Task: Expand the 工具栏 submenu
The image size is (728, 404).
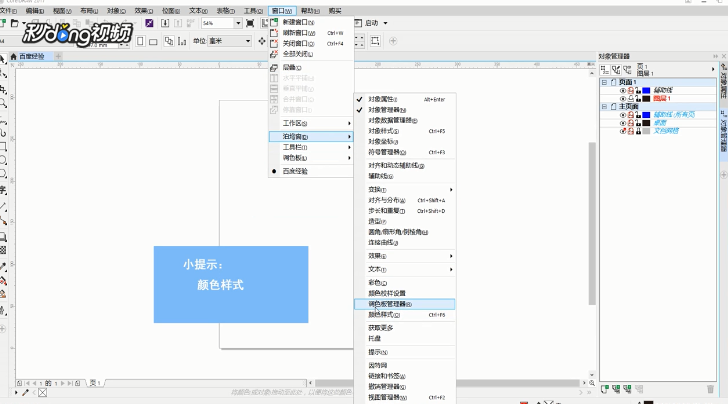Action: [x=311, y=147]
